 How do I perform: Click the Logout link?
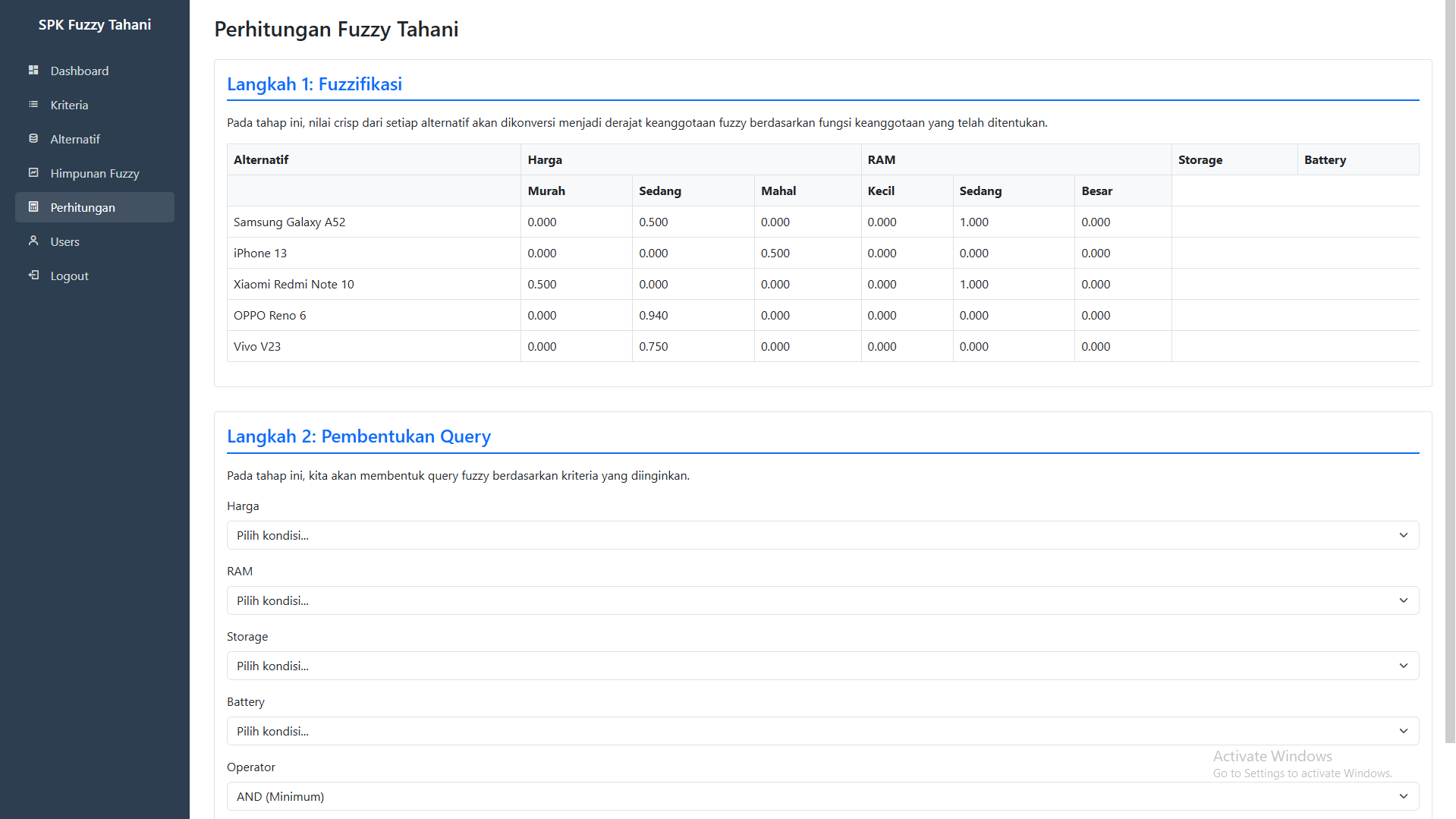tap(95, 276)
